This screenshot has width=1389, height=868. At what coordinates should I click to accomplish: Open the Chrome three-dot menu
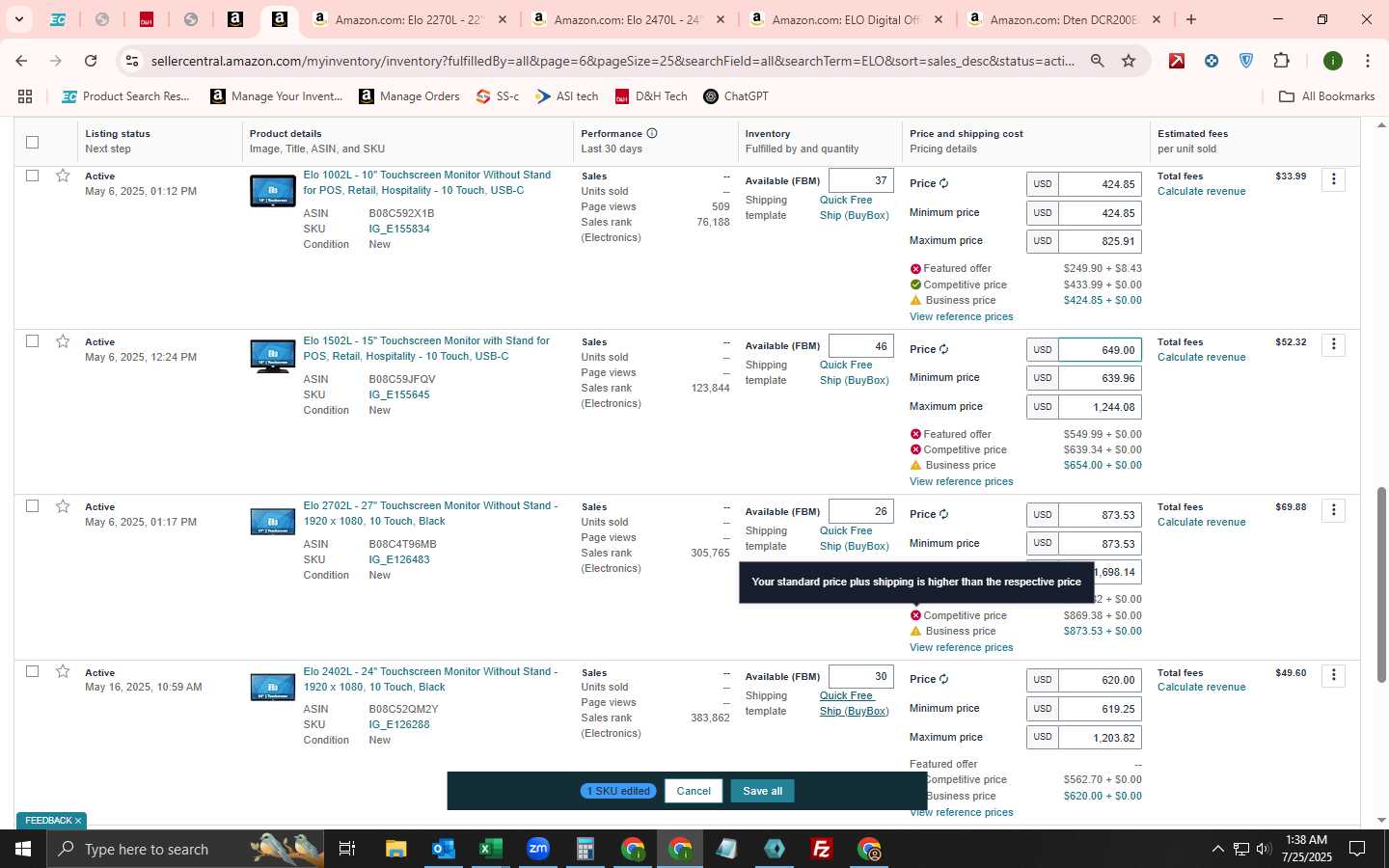click(1367, 61)
